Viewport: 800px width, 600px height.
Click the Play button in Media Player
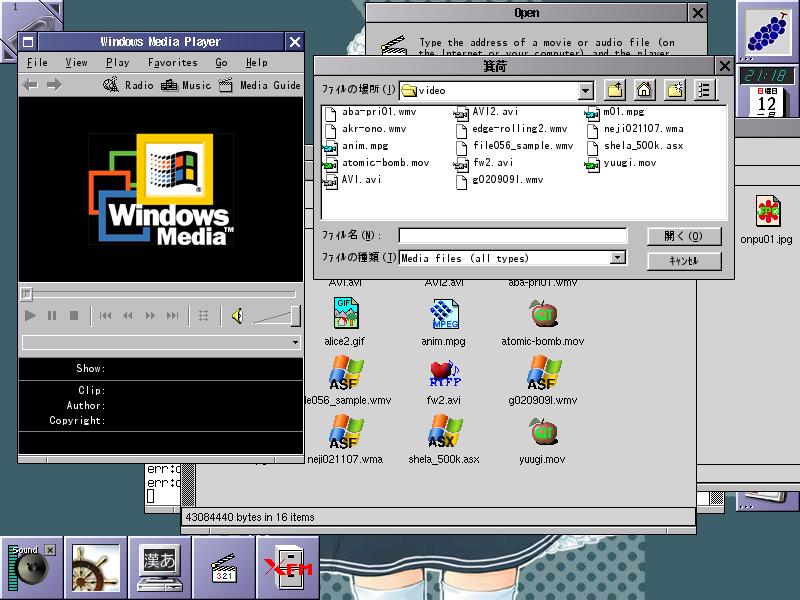click(30, 316)
